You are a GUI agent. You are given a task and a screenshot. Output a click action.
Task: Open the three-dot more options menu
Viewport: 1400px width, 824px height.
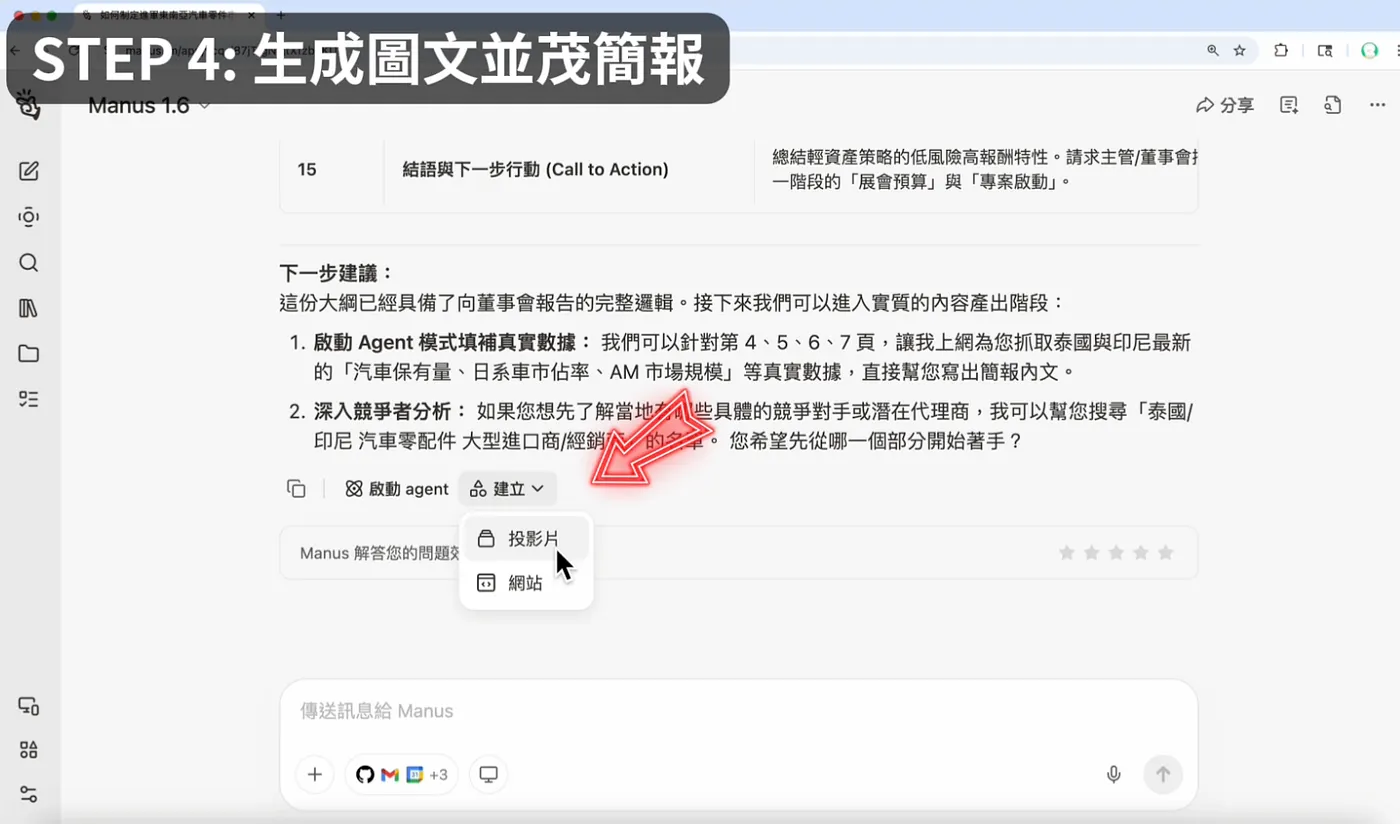[x=1377, y=105]
